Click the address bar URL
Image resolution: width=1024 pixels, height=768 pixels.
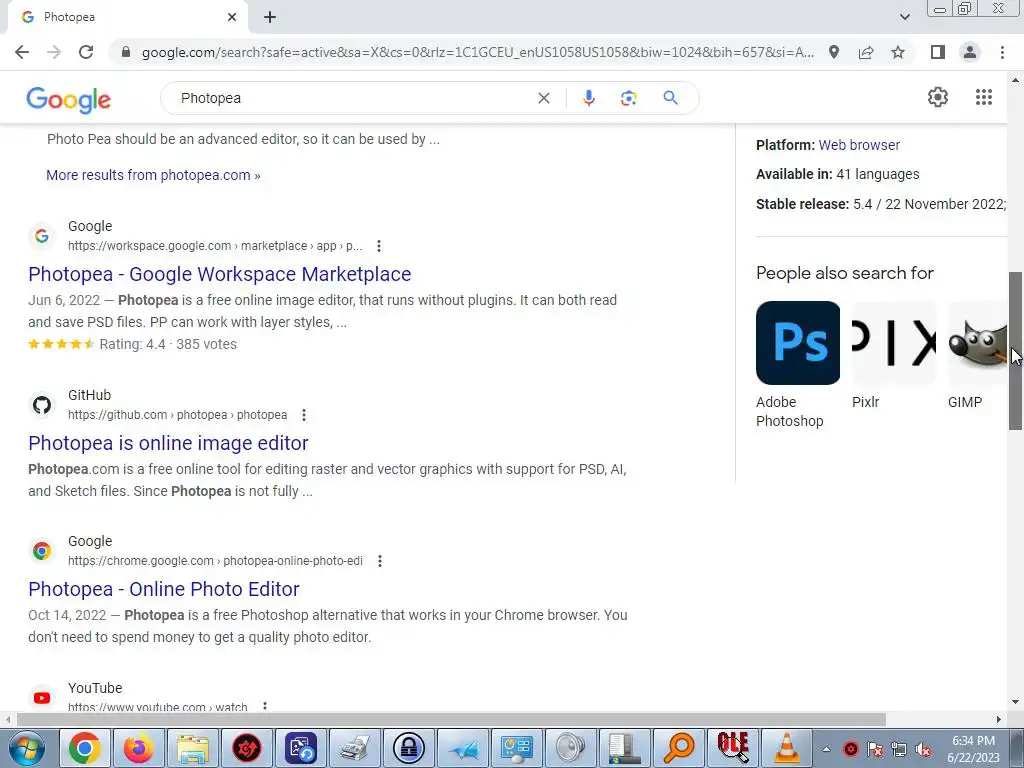coord(477,52)
